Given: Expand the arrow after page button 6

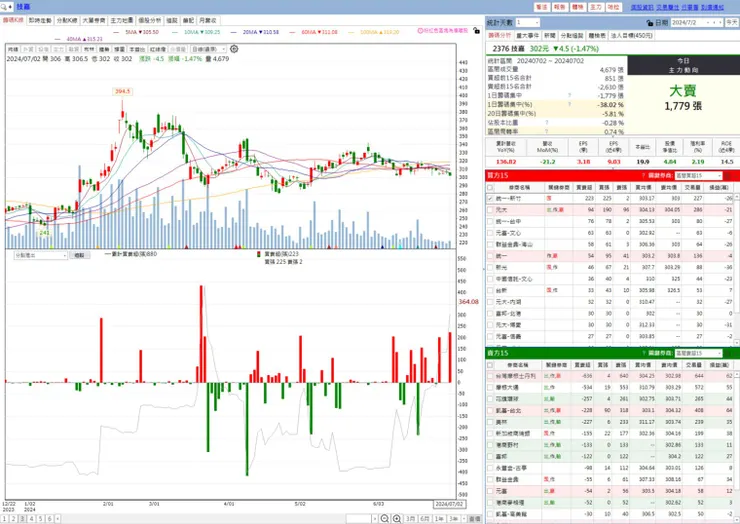Looking at the screenshot, I should pyautogui.click(x=58, y=519).
